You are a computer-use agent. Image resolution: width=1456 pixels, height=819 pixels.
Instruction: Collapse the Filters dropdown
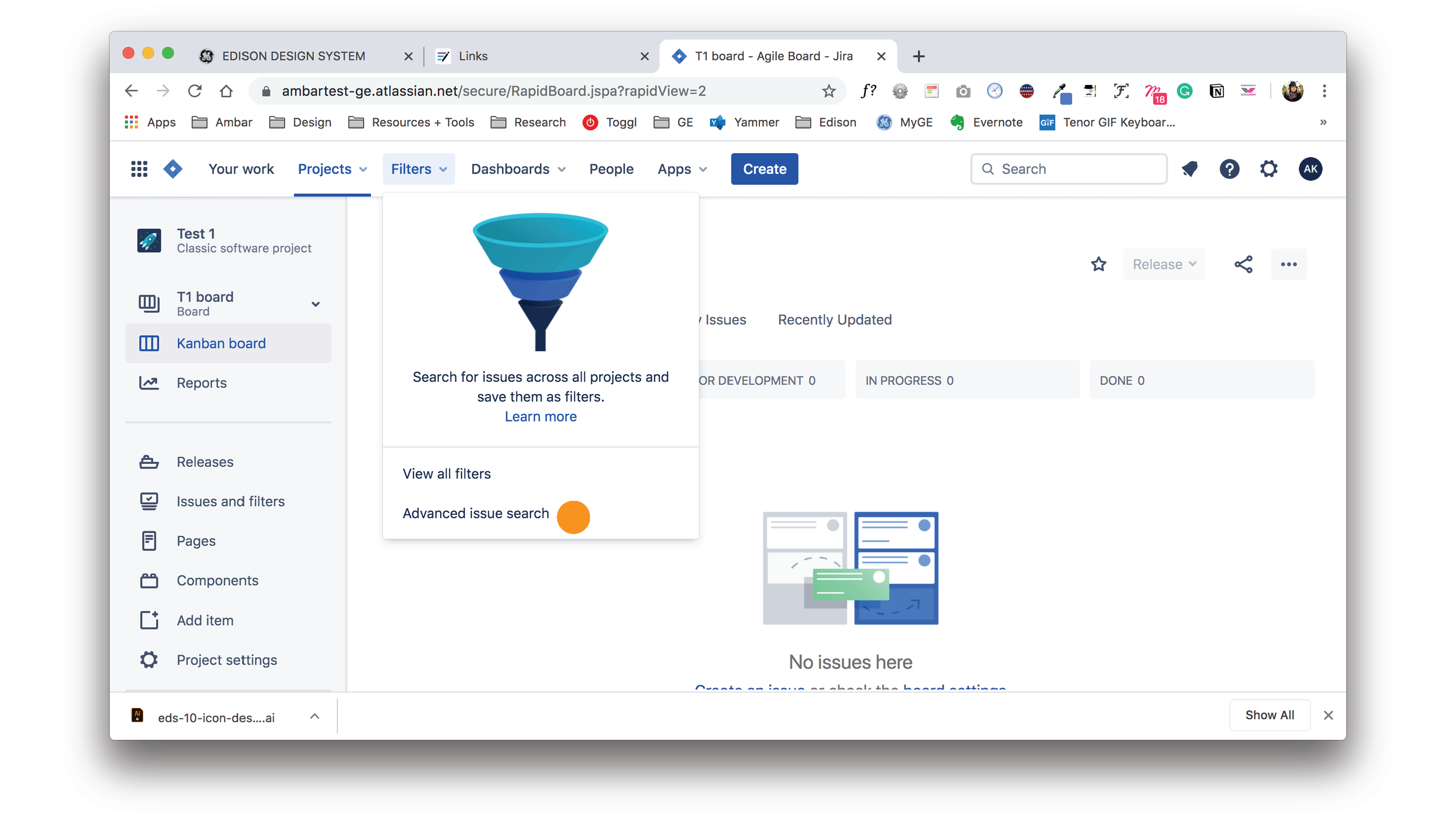[418, 169]
